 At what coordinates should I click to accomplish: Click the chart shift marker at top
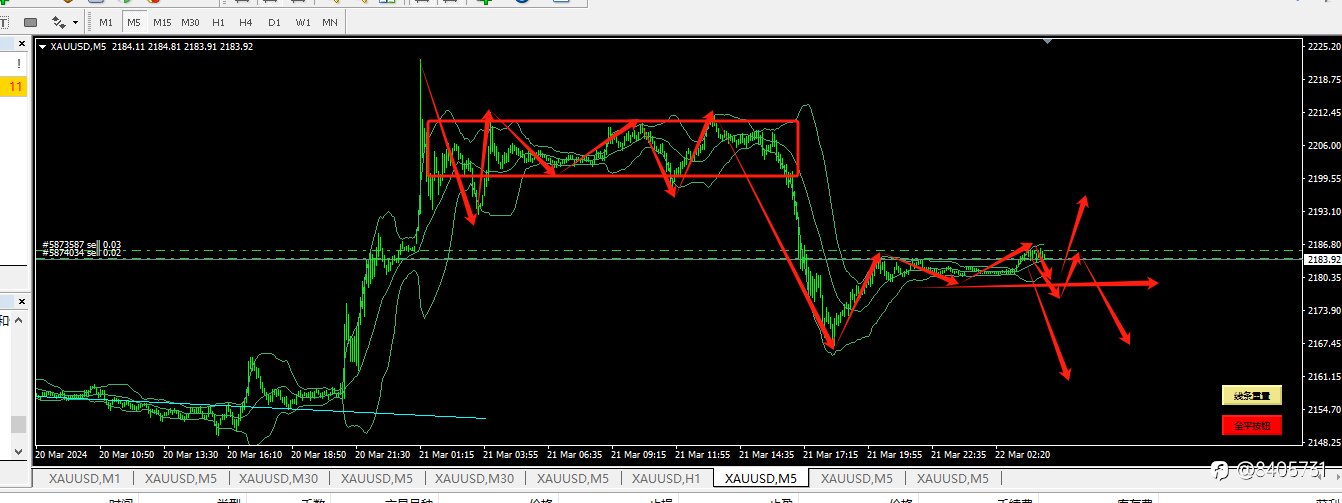(x=1047, y=42)
